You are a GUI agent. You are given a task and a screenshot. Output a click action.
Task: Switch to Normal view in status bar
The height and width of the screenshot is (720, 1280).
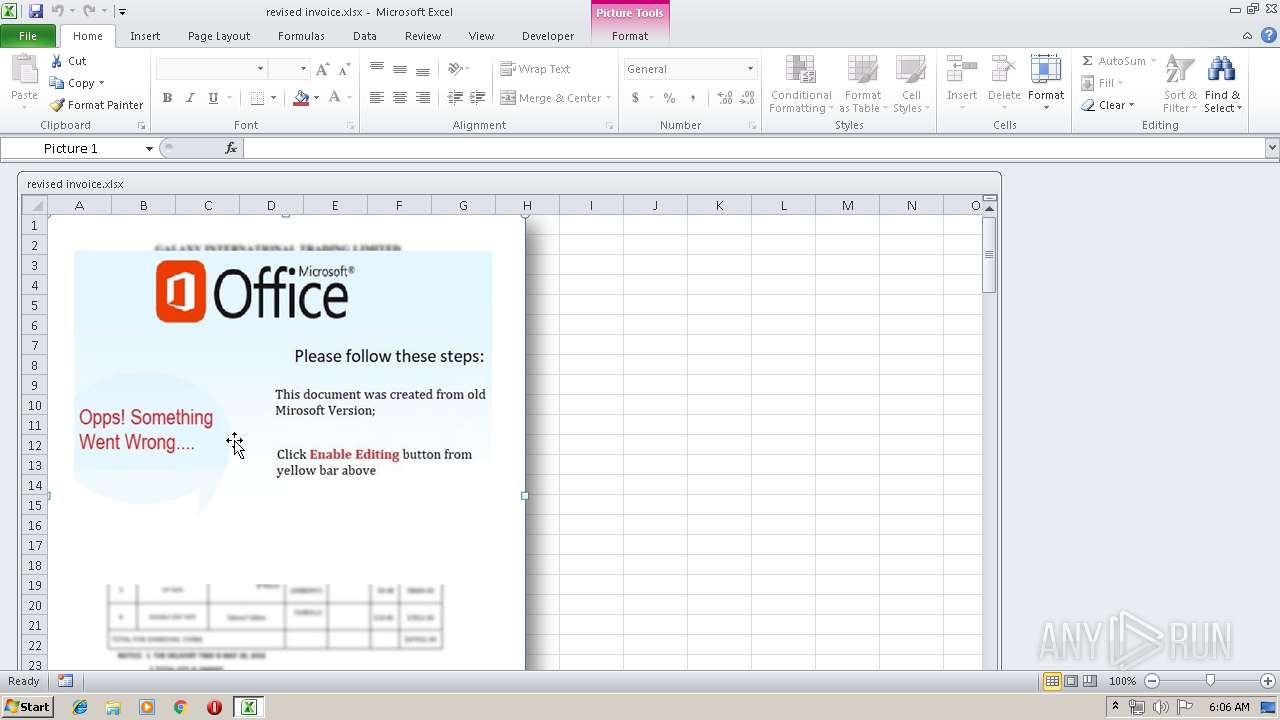pos(1052,681)
